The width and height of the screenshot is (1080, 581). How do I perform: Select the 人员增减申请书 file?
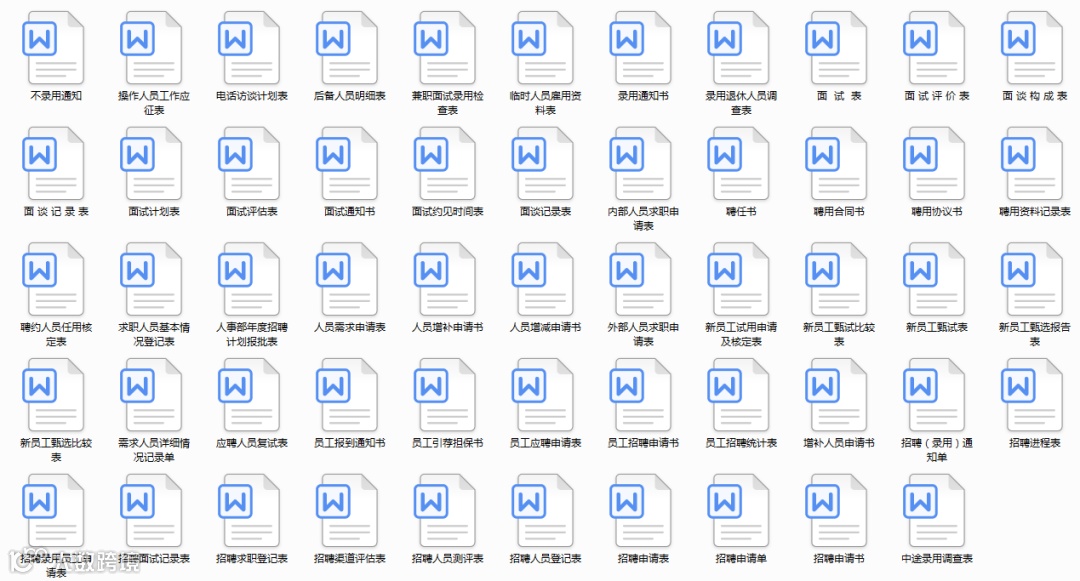point(544,280)
